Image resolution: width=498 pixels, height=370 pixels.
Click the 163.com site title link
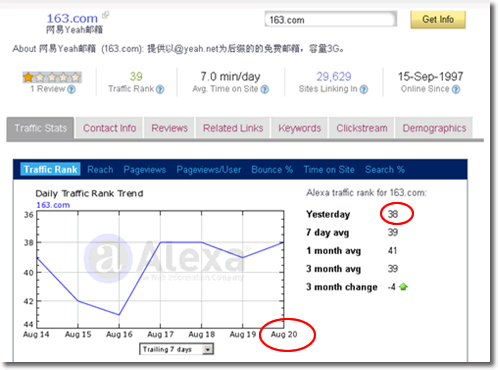pos(72,18)
